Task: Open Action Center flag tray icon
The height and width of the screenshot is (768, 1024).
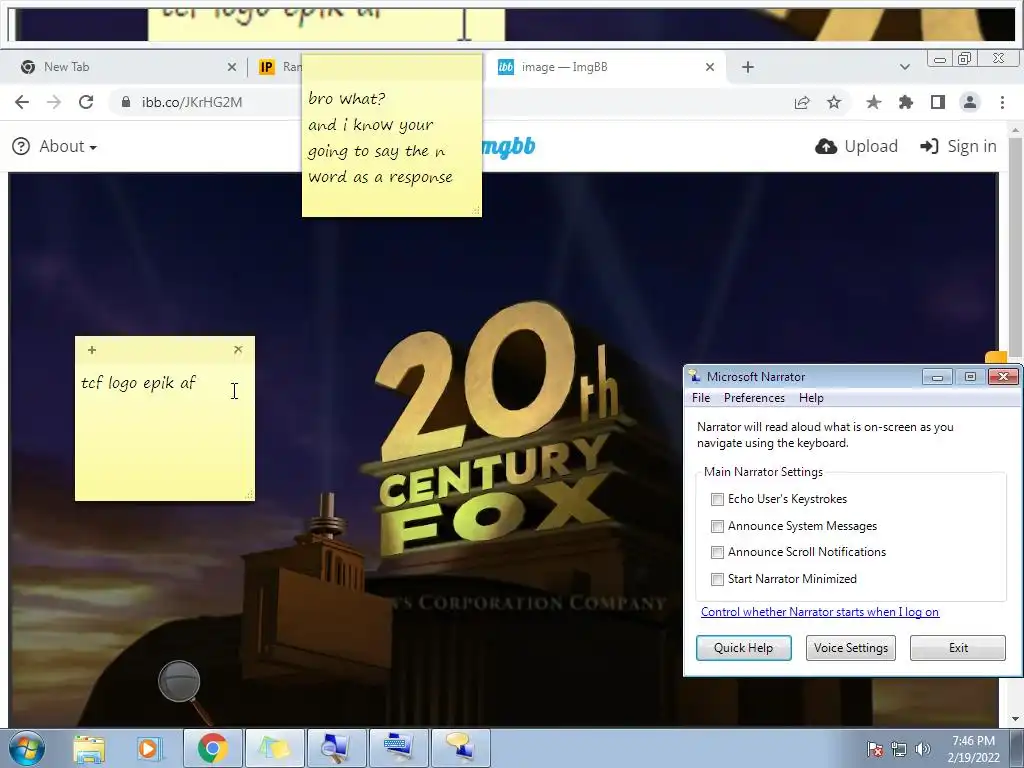Action: pyautogui.click(x=875, y=749)
